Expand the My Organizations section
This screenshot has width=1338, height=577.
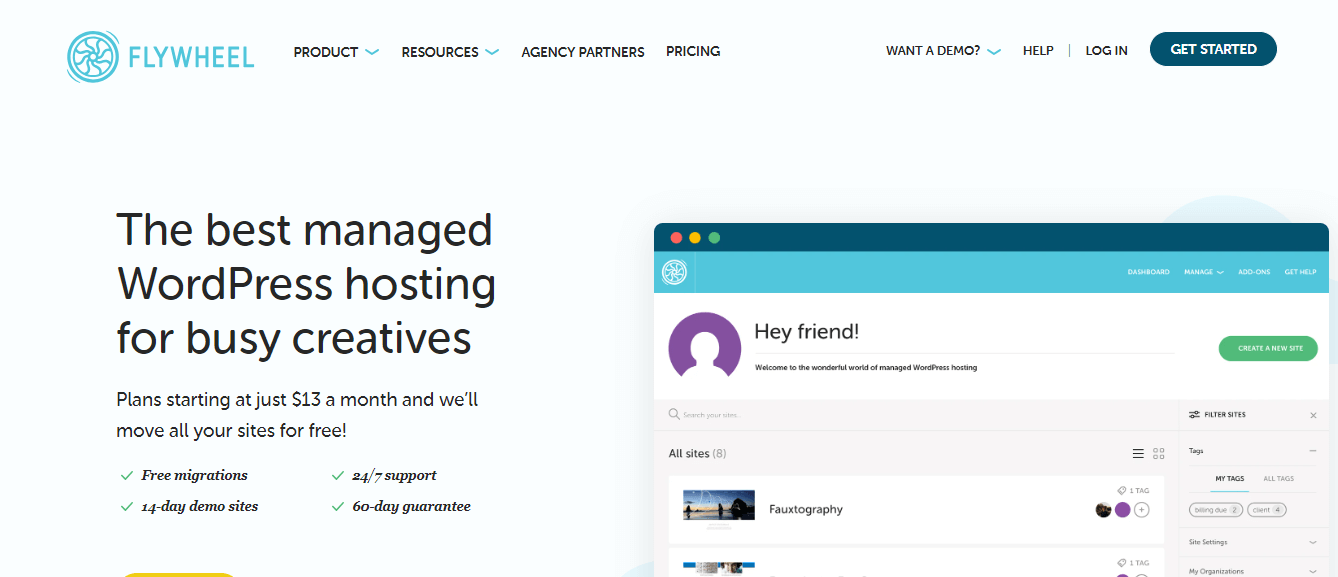click(x=1253, y=571)
